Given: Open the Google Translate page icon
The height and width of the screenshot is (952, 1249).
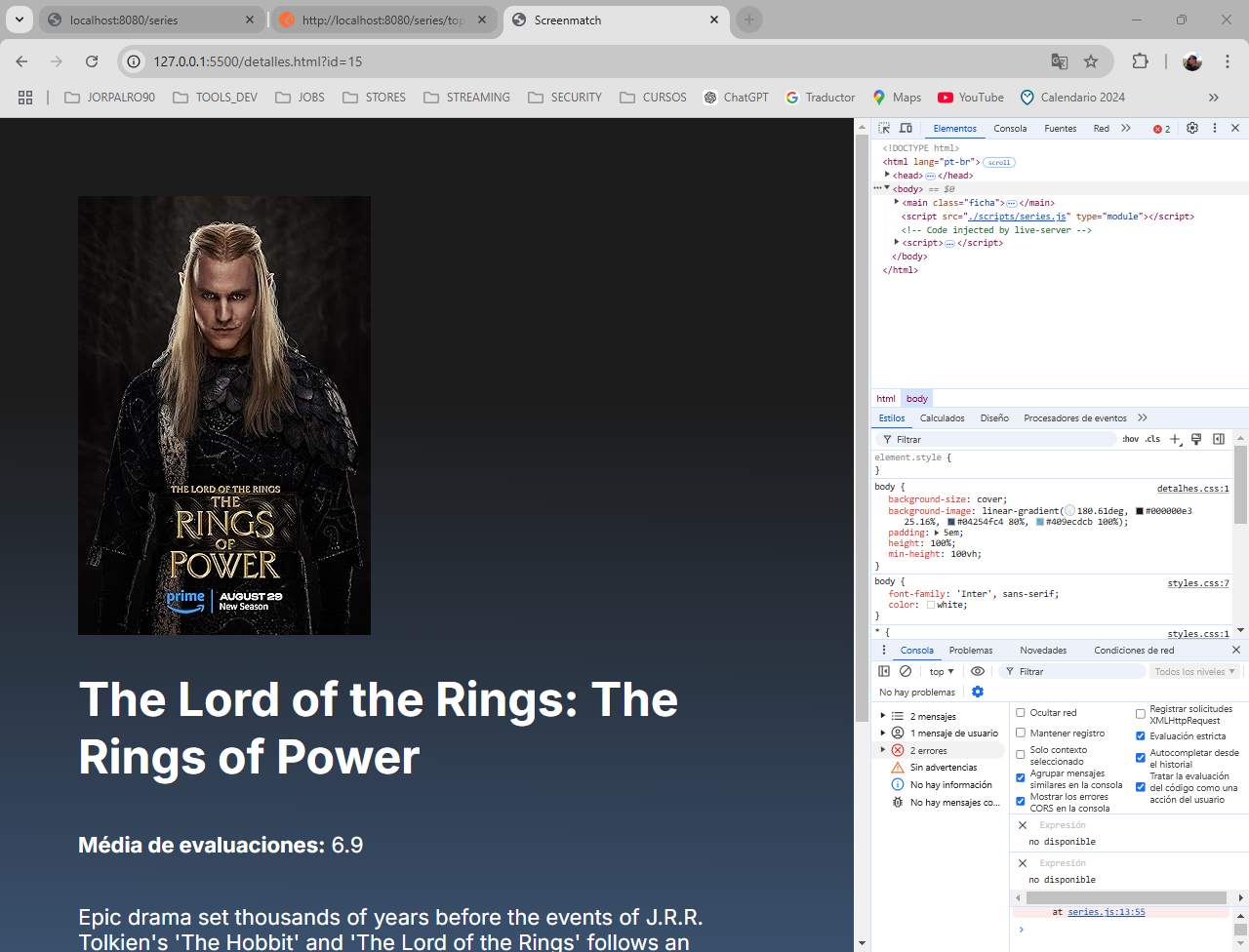Looking at the screenshot, I should click(1060, 61).
